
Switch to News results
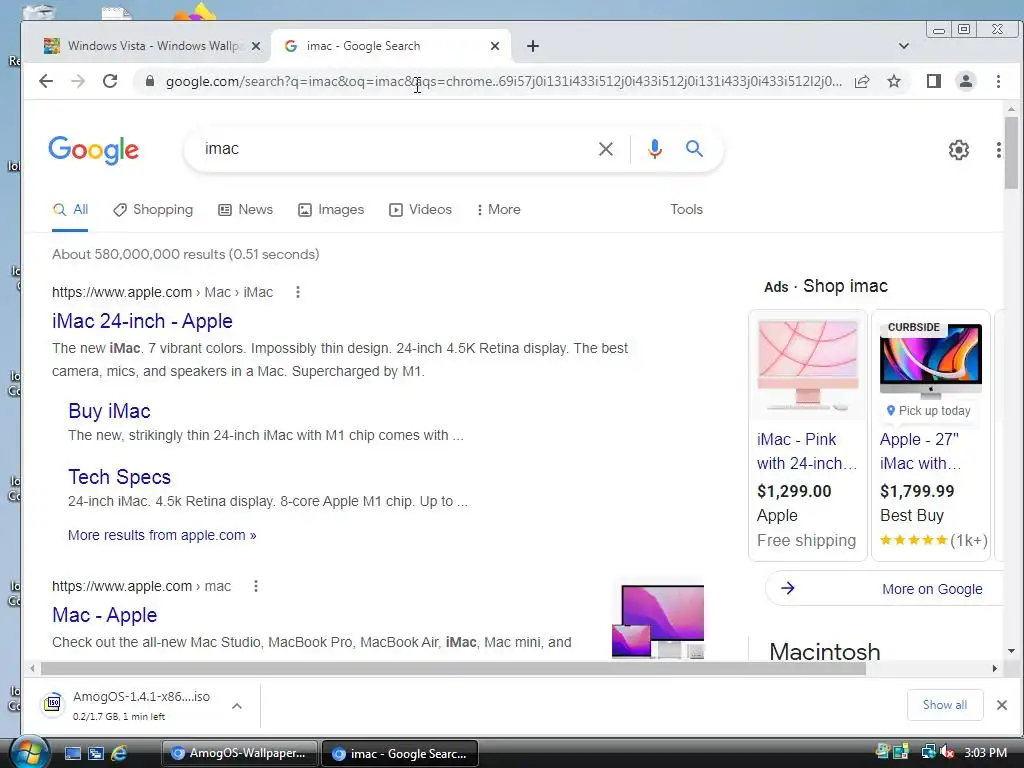246,210
